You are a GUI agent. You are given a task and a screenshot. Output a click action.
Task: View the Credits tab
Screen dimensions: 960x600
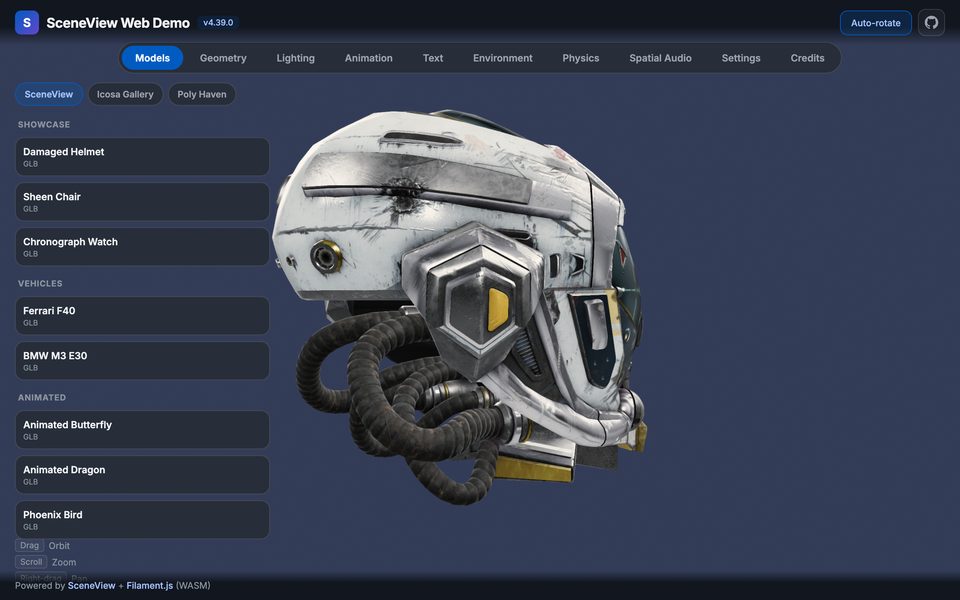click(x=807, y=58)
